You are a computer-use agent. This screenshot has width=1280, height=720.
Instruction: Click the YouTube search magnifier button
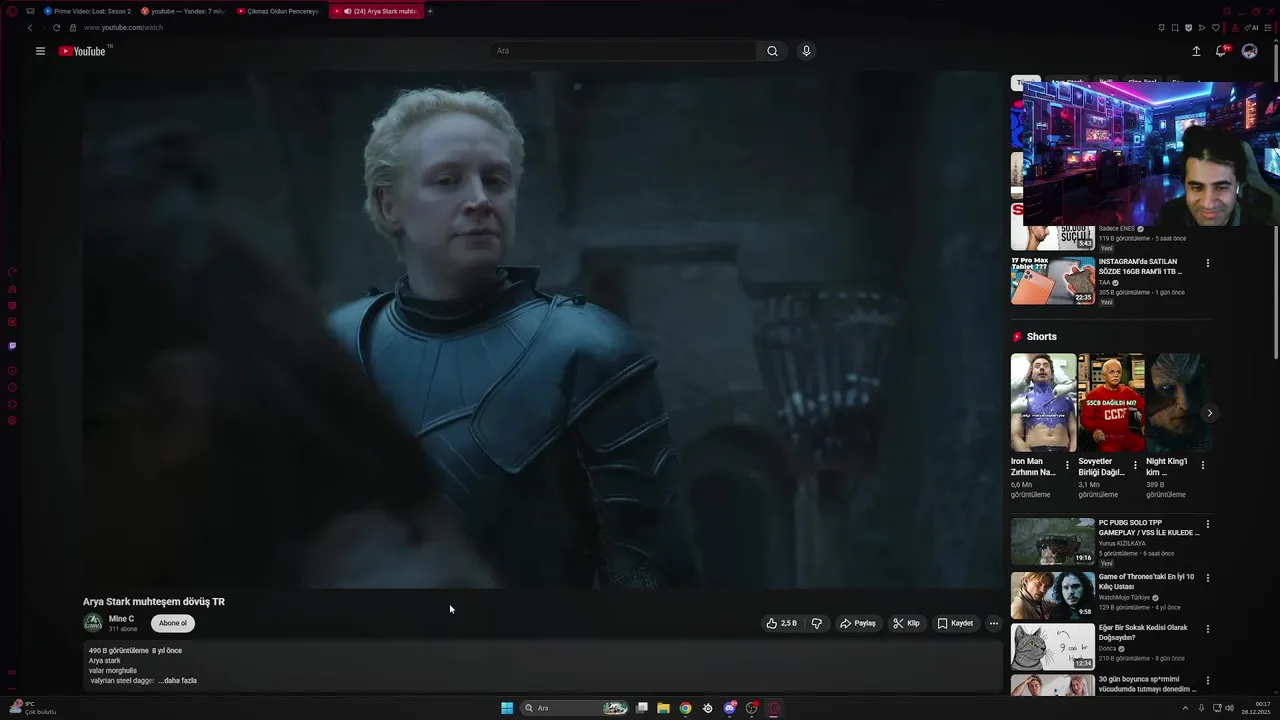click(x=772, y=51)
